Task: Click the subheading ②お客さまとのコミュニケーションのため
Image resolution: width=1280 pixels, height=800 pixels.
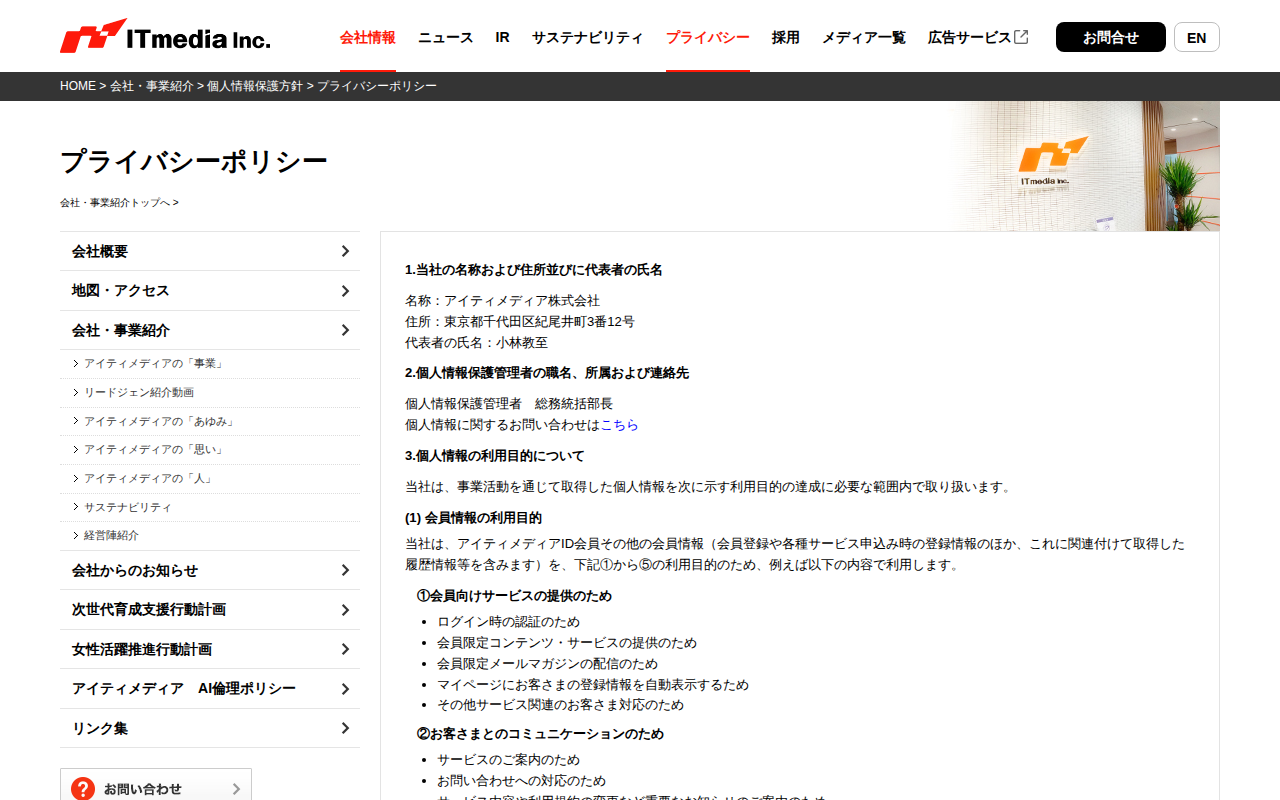Action: click(x=540, y=734)
